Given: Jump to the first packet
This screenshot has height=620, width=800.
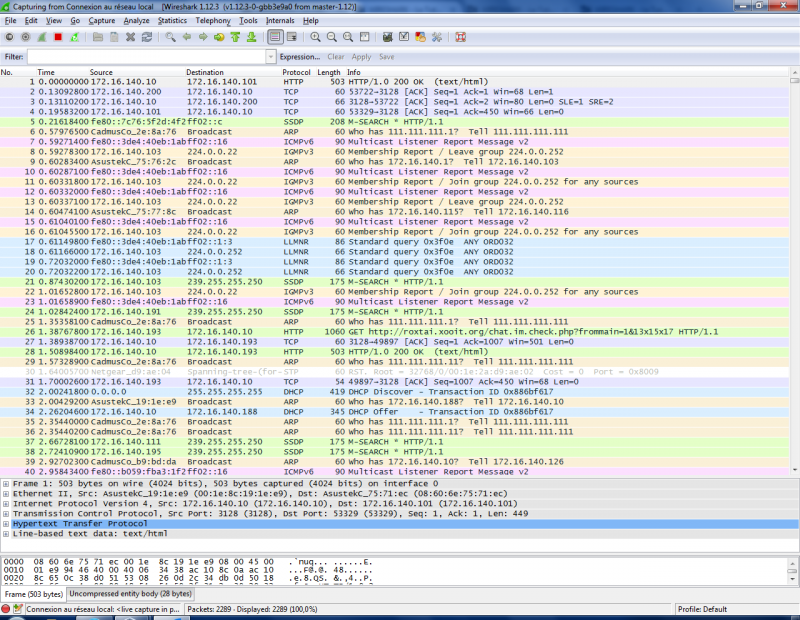Looking at the screenshot, I should pos(235,37).
